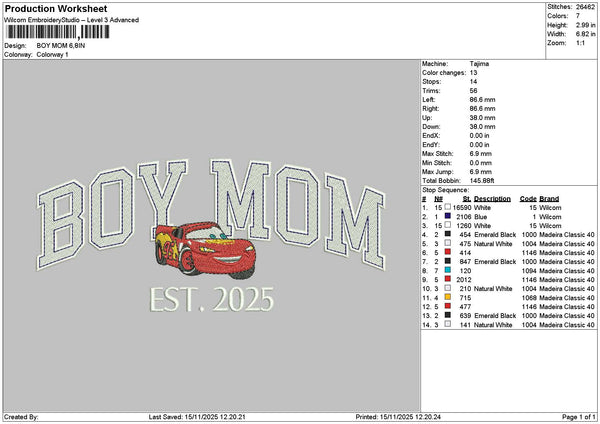This screenshot has width=600, height=424.
Task: Click the "Page 1 of 1" footer text
Action: (x=579, y=417)
